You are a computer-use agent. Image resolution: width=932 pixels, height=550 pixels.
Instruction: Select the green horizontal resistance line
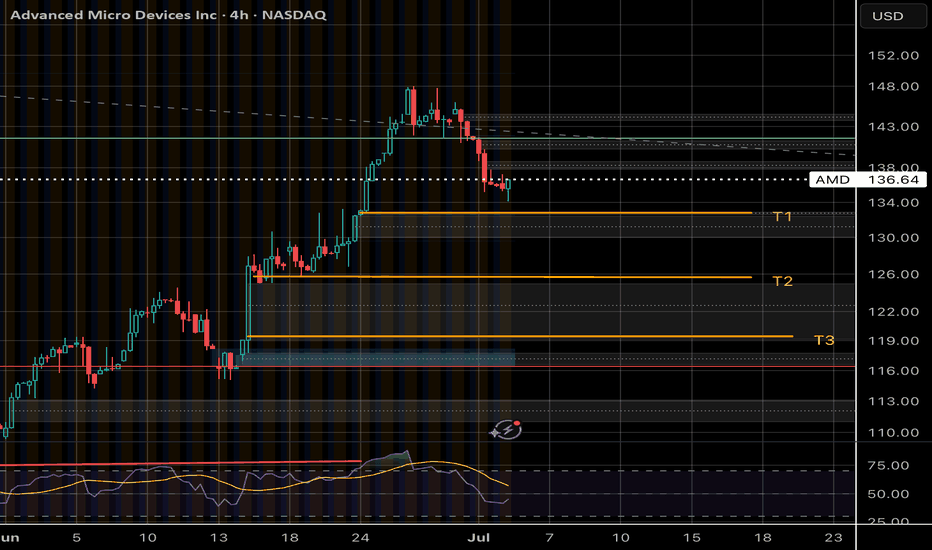(427, 139)
